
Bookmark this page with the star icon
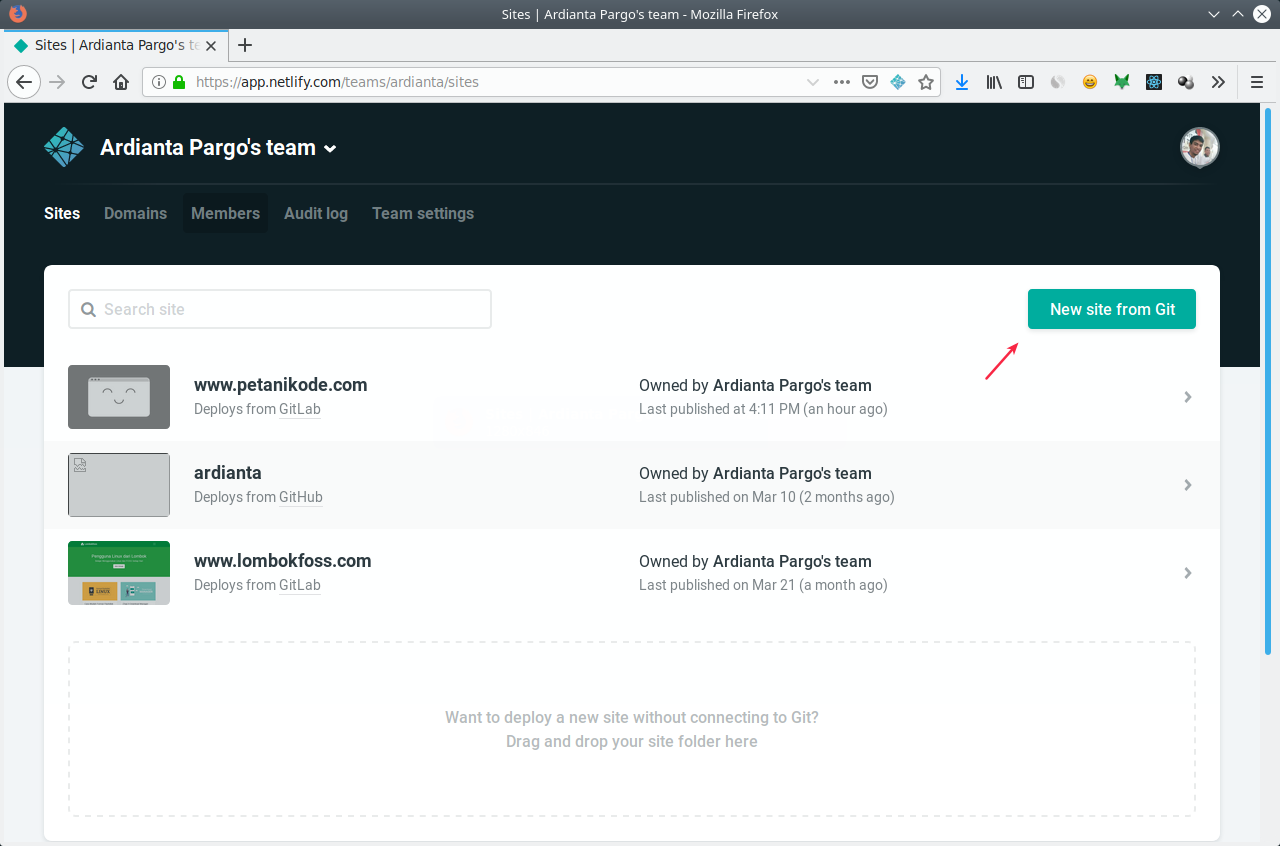click(x=926, y=82)
